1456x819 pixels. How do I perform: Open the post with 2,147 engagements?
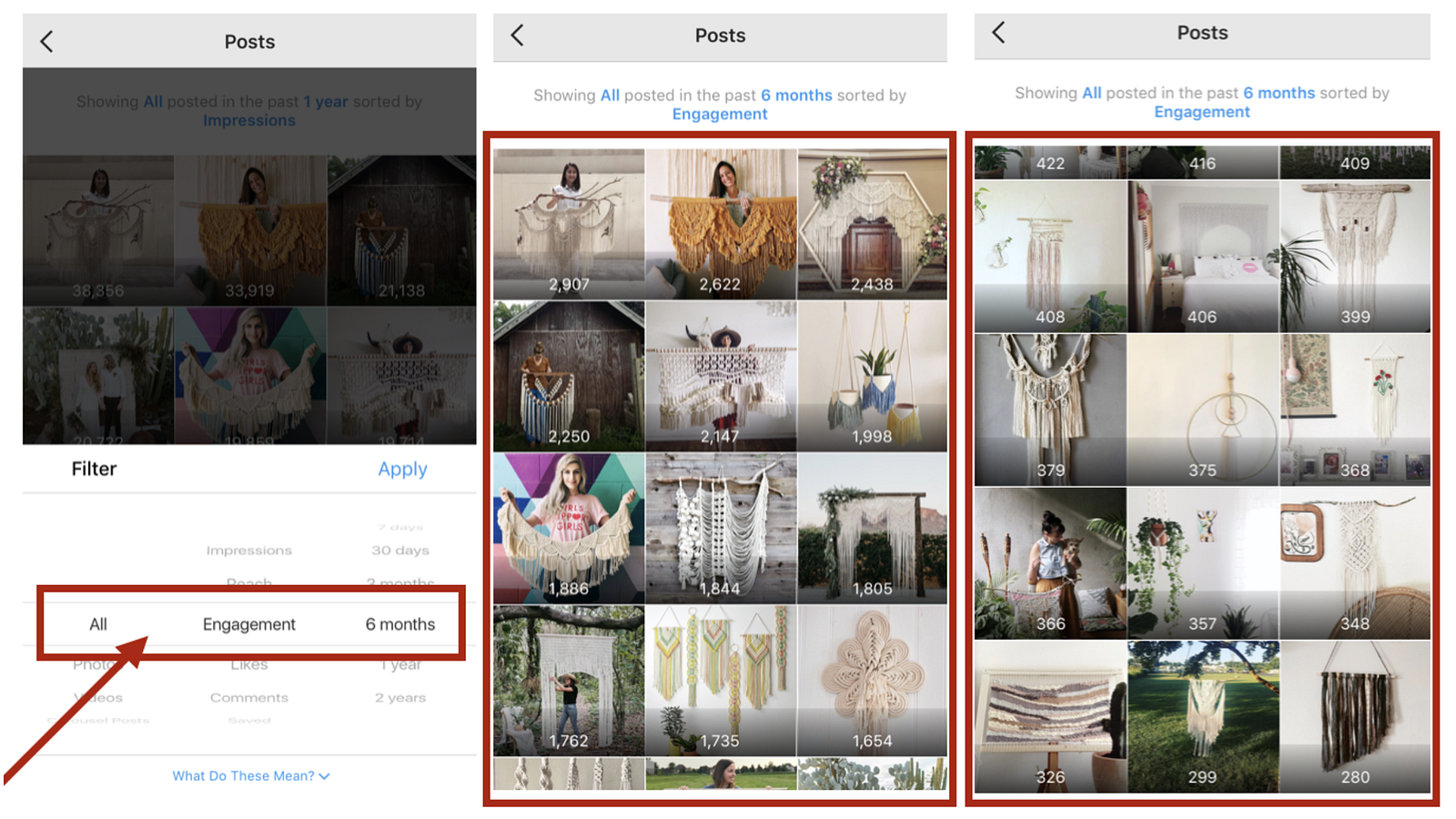point(721,377)
